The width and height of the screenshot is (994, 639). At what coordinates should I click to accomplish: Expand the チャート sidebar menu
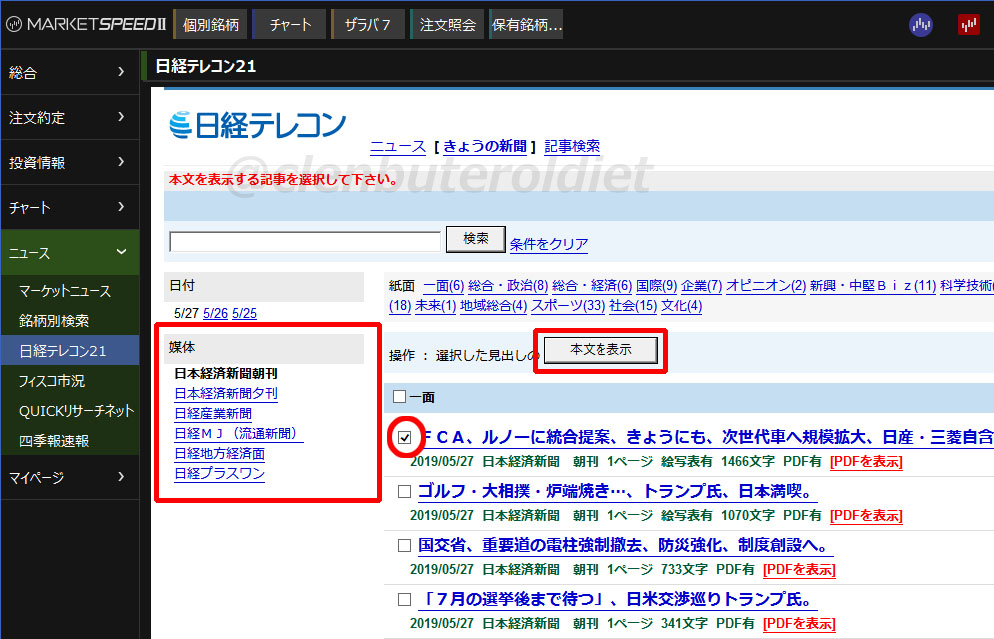click(70, 207)
